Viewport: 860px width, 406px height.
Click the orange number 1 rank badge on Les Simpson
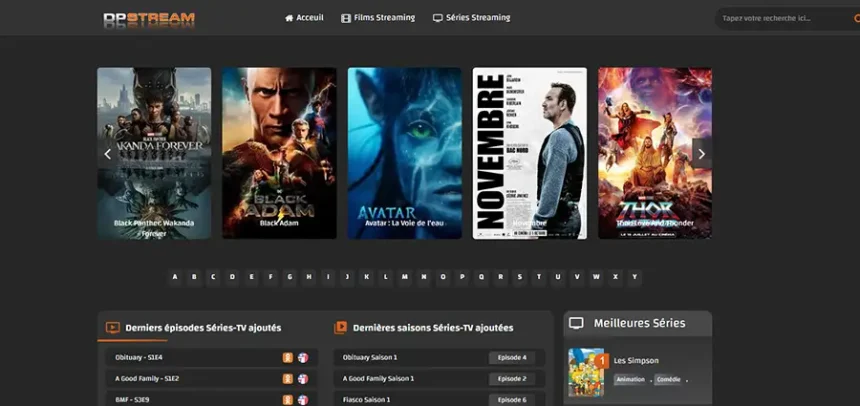(x=602, y=360)
